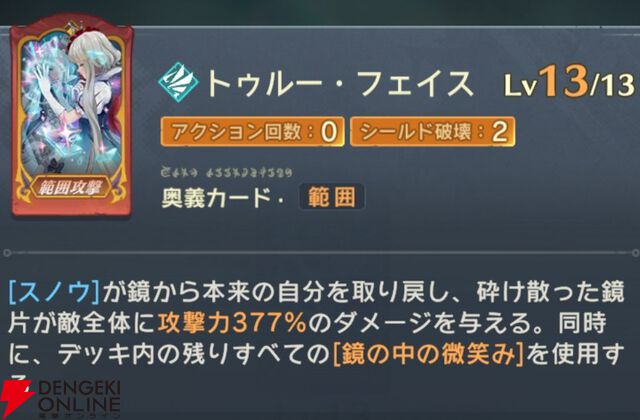Click the left endpoint of divider line
Image resolution: width=640 pixels, height=420 pixels.
tap(7, 253)
